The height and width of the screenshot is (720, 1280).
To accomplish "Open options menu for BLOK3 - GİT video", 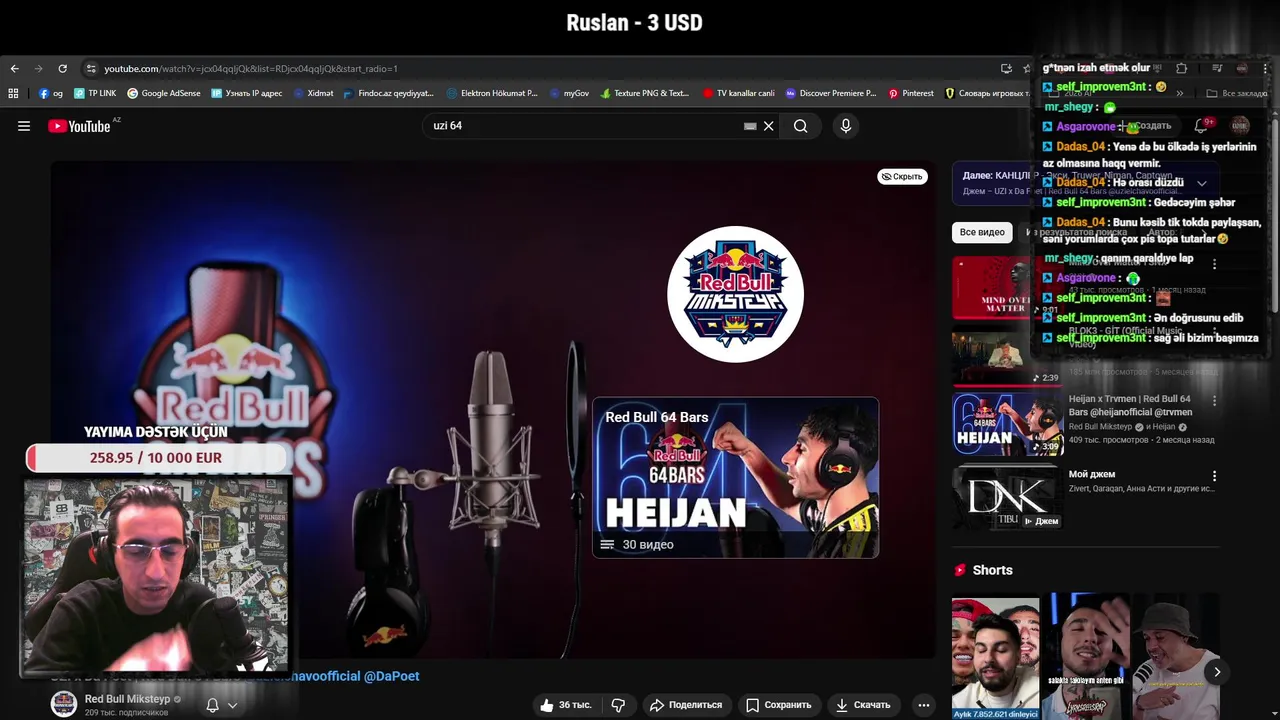I will 1214,332.
